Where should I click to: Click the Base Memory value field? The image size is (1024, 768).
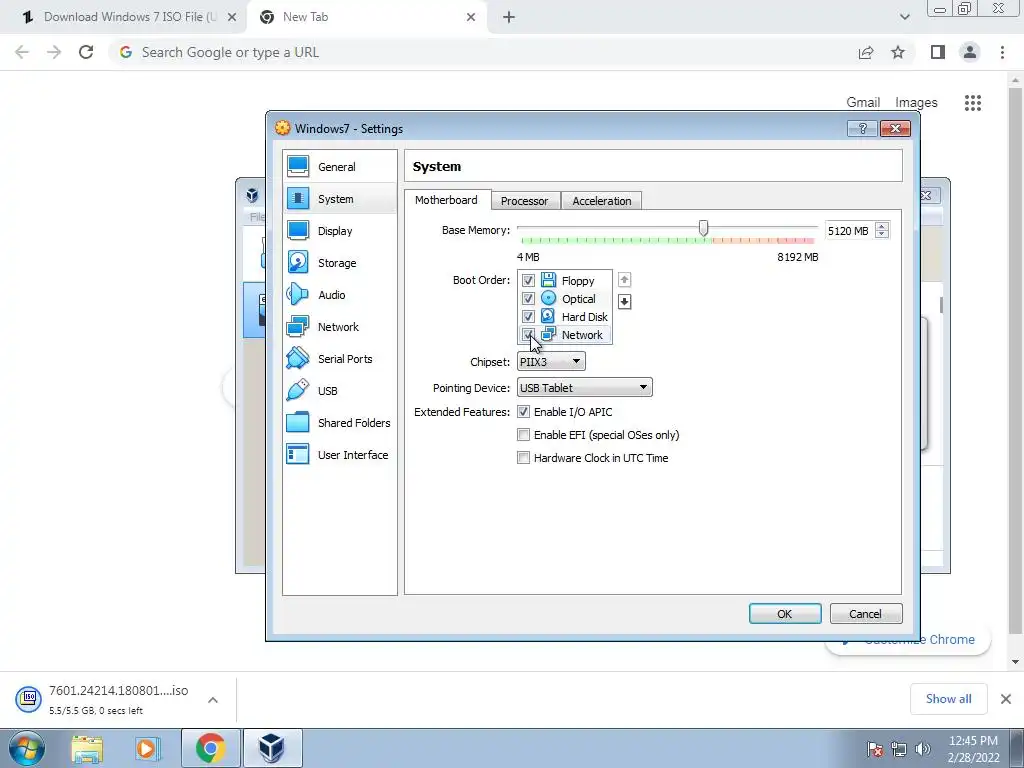click(x=850, y=231)
